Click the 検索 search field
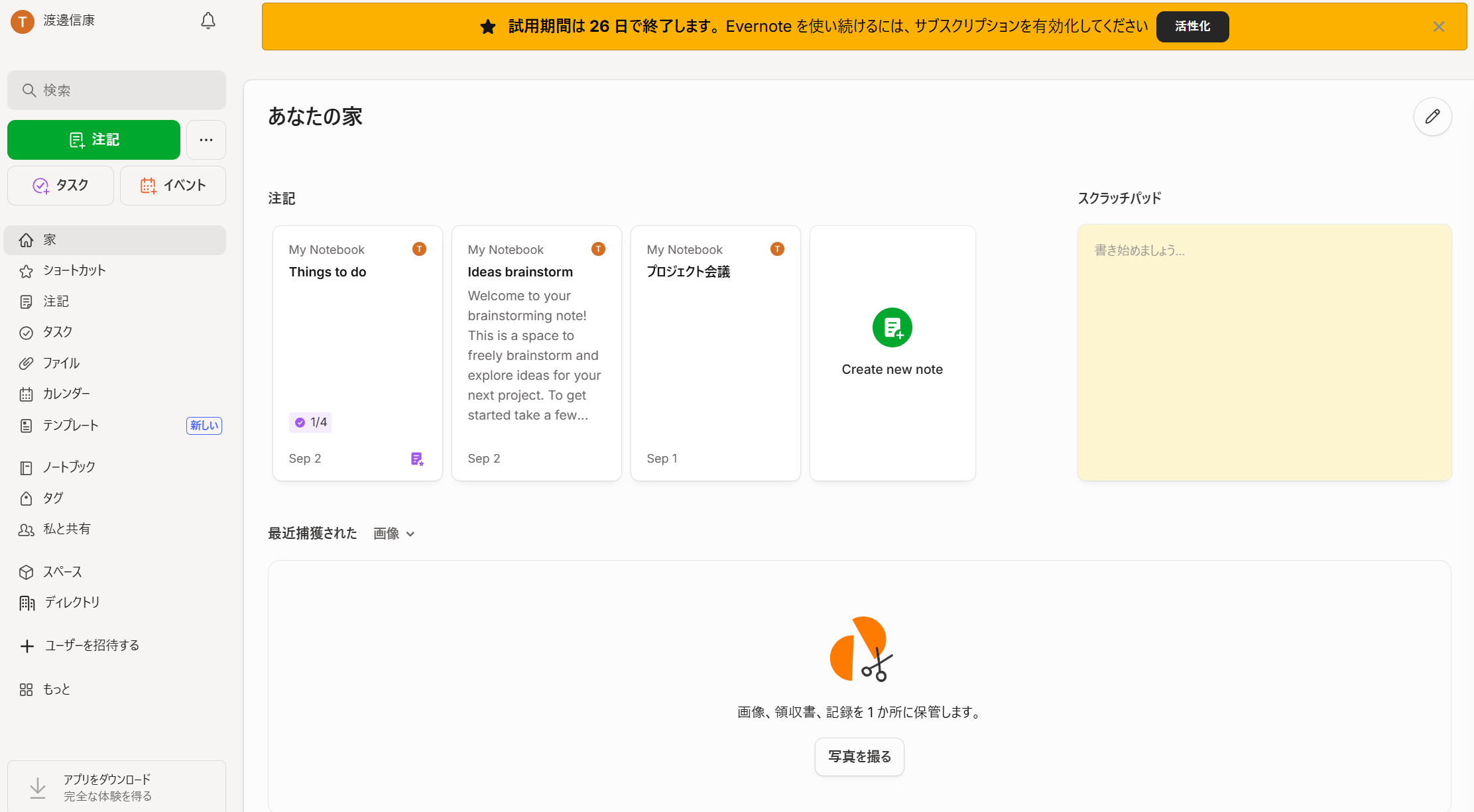 pyautogui.click(x=117, y=90)
